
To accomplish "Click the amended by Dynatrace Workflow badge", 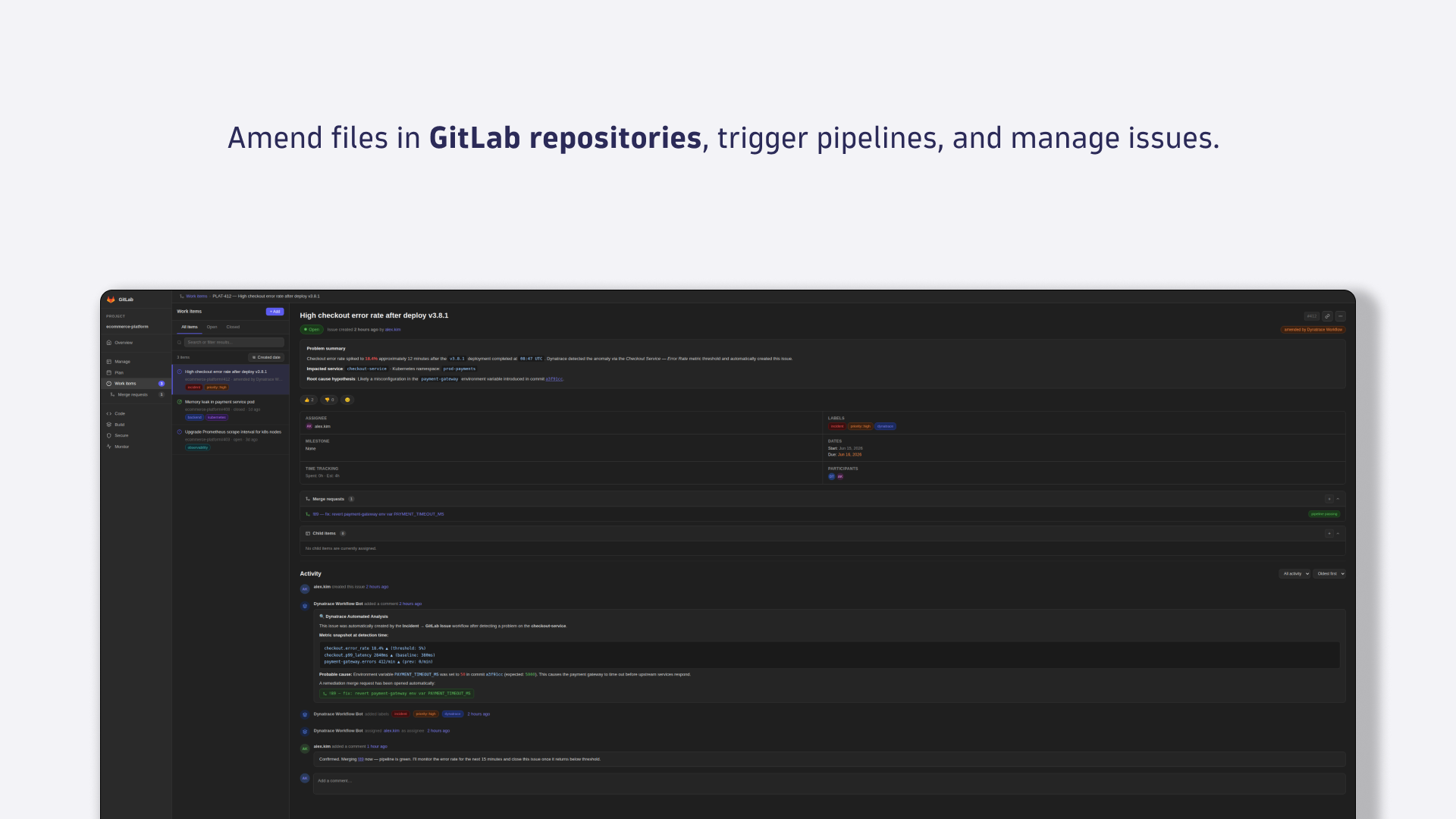I will [x=1313, y=330].
